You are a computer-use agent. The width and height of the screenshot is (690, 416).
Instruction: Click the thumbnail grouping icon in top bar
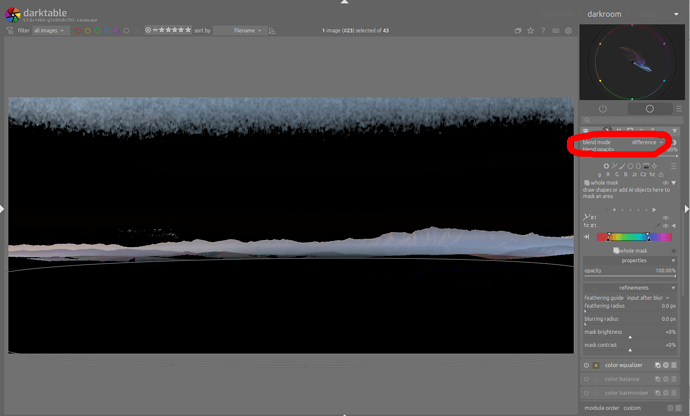pos(518,30)
